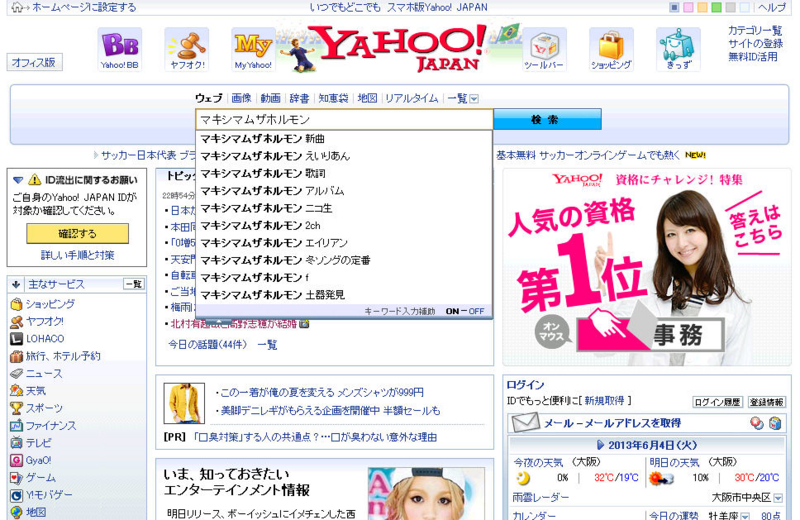Viewport: 800px width, 520px height.
Task: Click the 答えはこちら qualification banner
Action: coord(756,225)
